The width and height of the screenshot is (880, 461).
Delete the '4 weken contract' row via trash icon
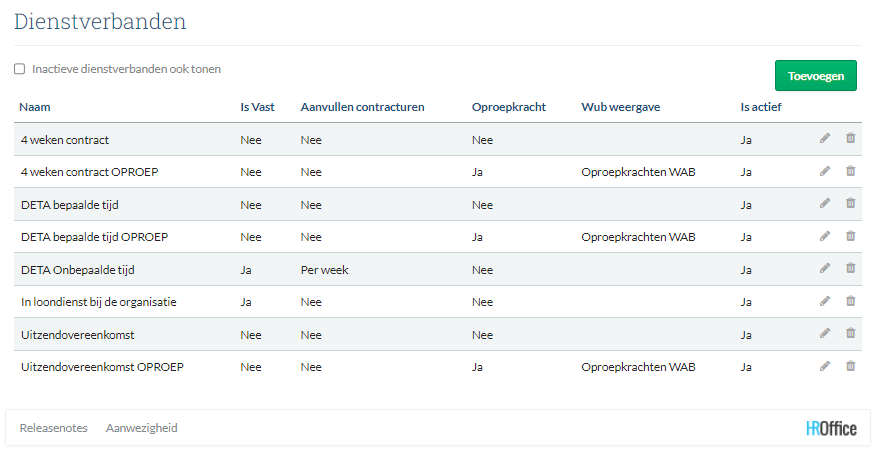(x=850, y=139)
